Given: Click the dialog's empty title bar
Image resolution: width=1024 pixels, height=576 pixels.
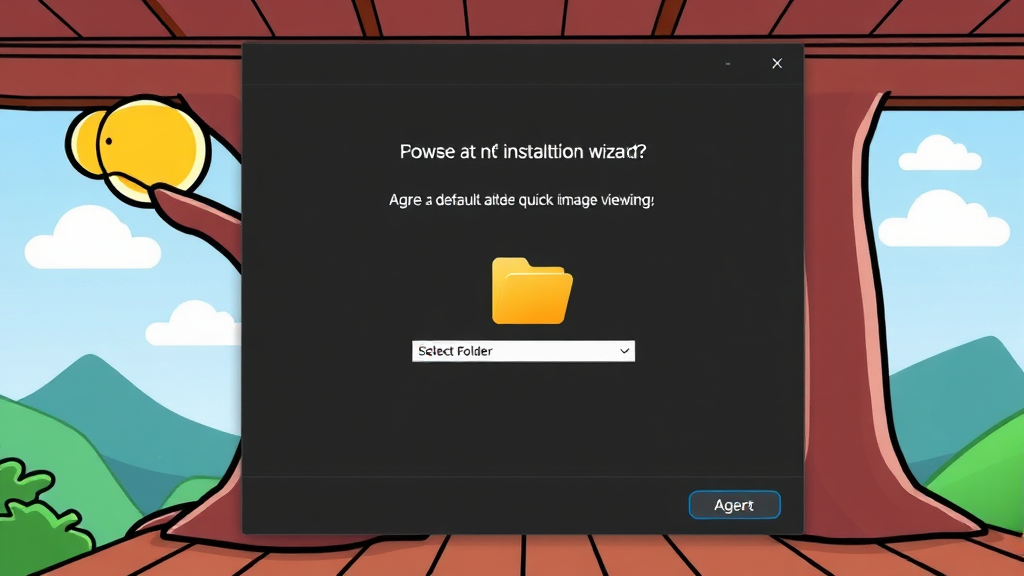Looking at the screenshot, I should click(x=480, y=64).
